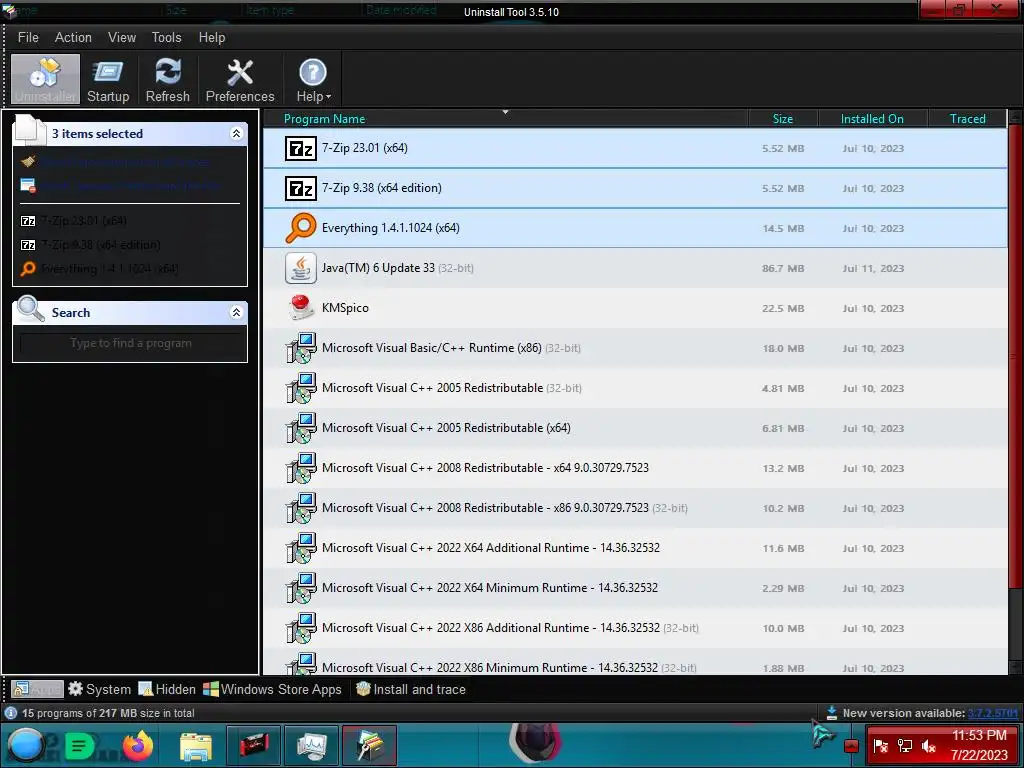
Task: Open the Start orb on the taskbar
Action: click(x=26, y=745)
